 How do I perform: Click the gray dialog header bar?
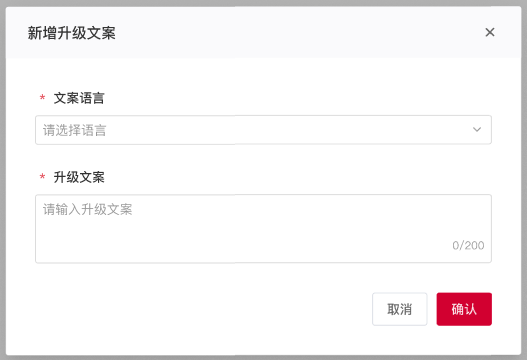tap(263, 32)
